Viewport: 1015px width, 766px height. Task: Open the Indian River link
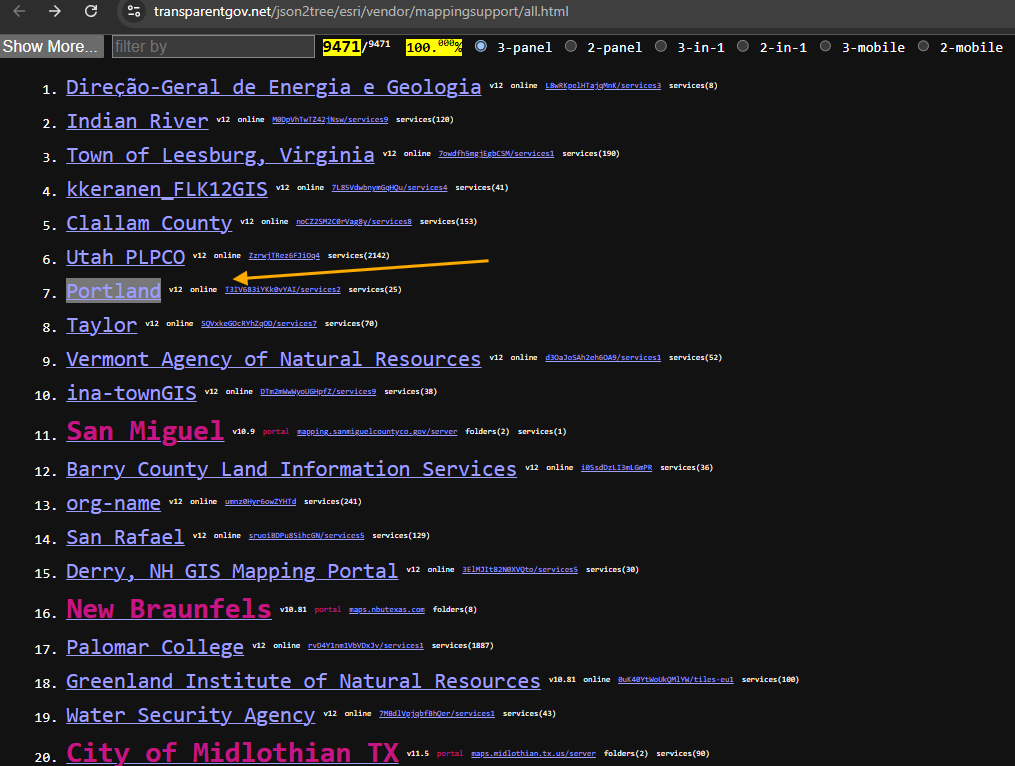coord(137,121)
